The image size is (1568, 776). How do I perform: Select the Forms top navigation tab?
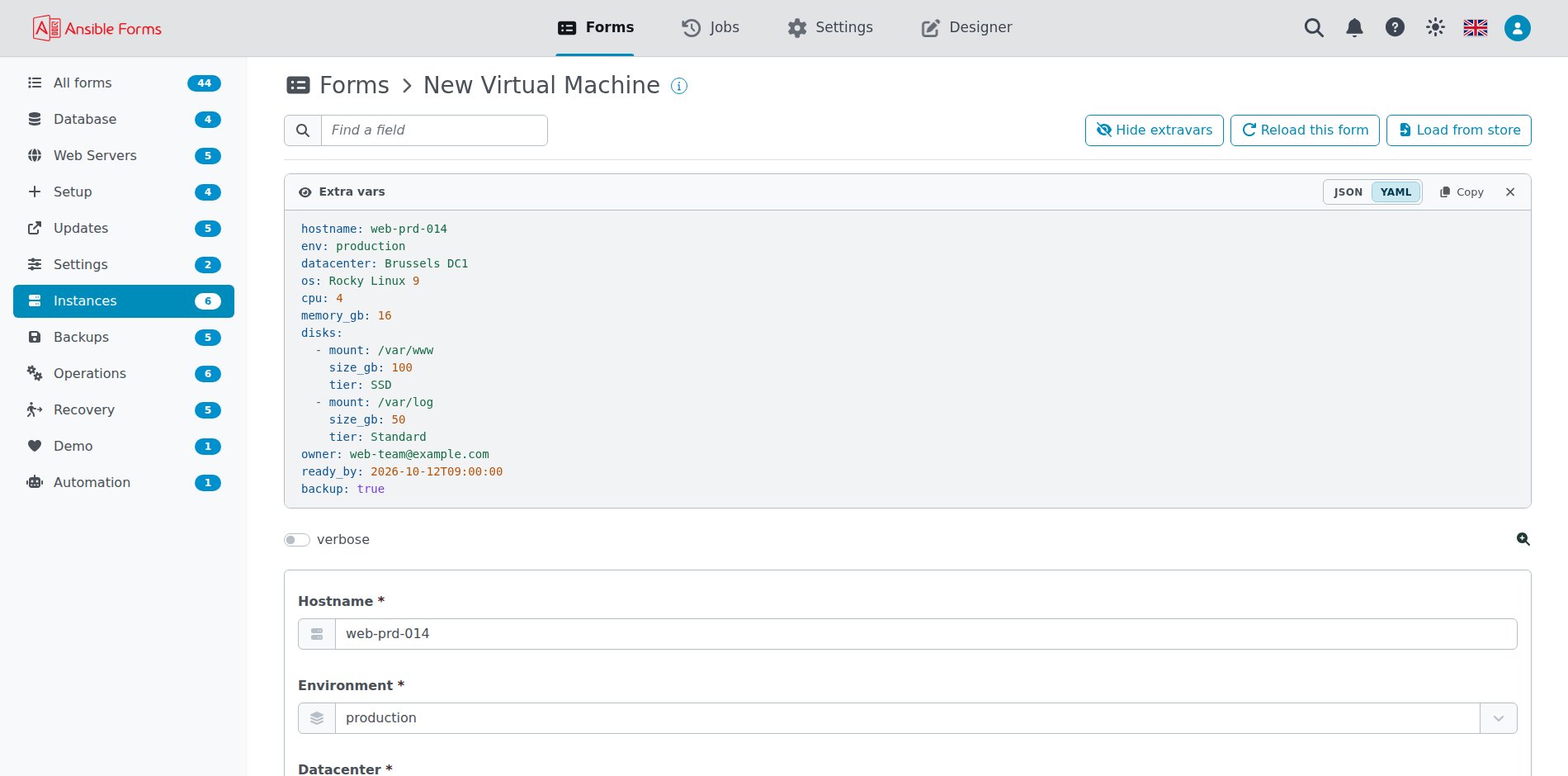pyautogui.click(x=596, y=28)
